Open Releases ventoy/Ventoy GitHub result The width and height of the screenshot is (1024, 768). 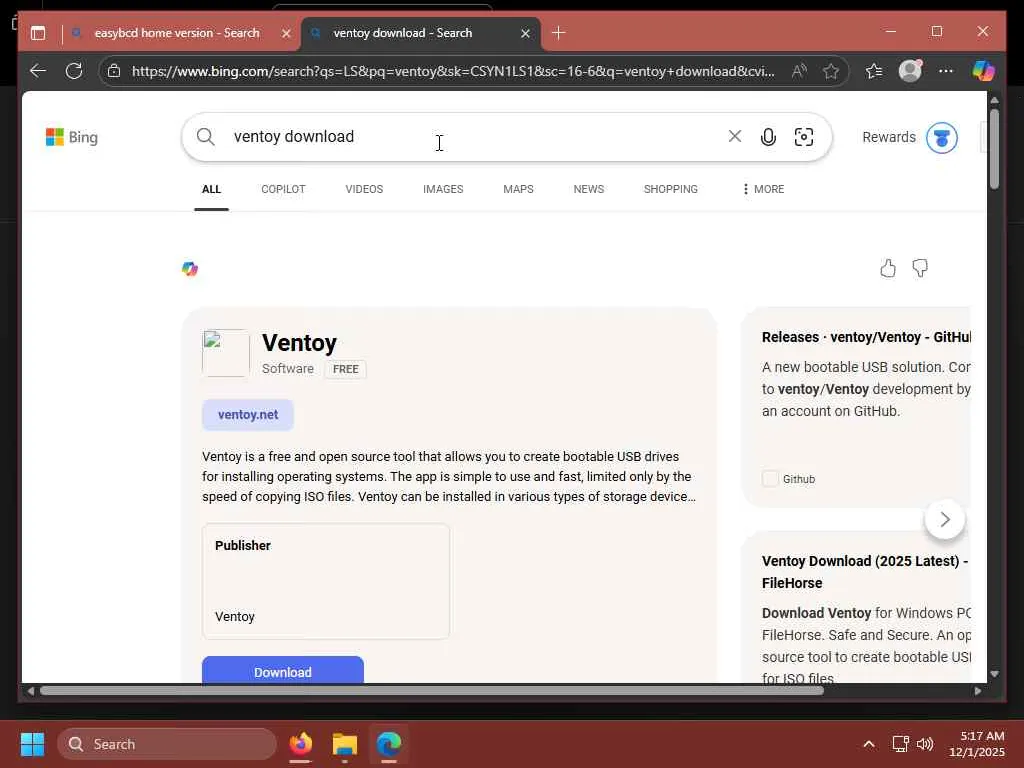point(866,337)
